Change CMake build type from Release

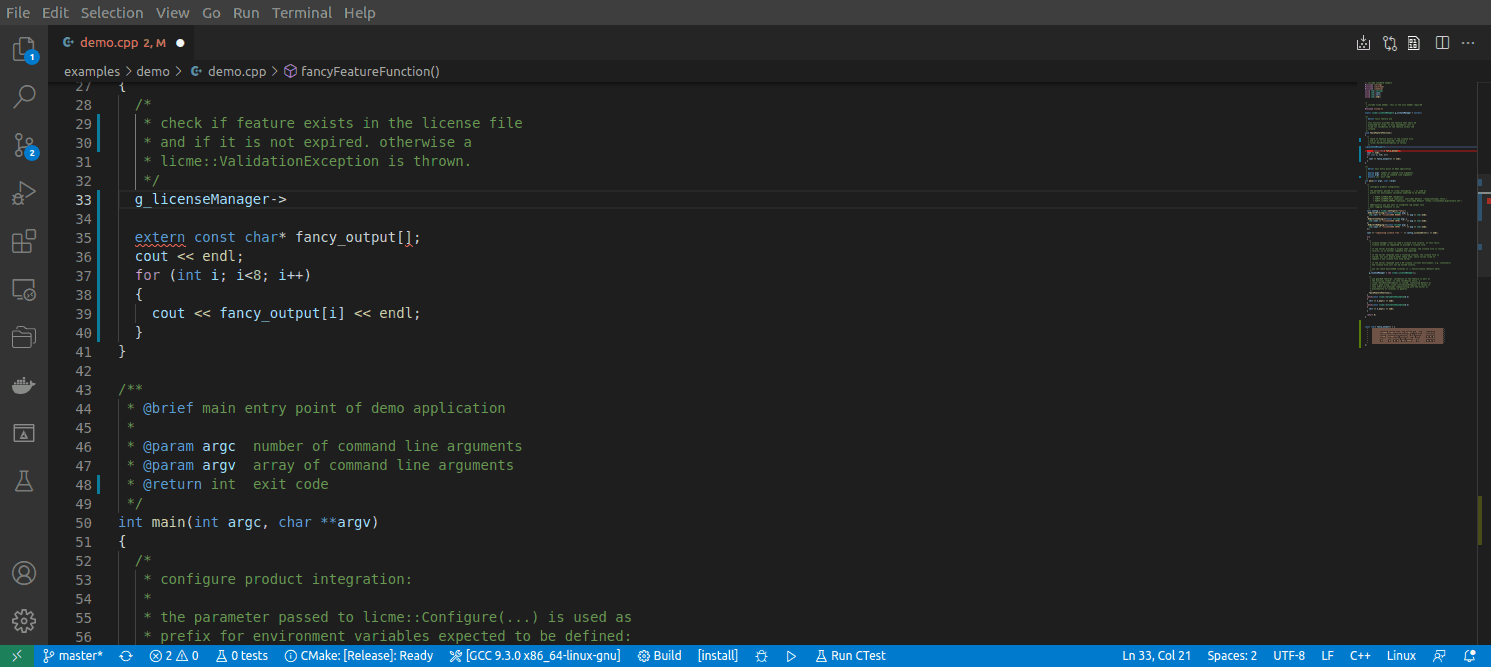point(360,656)
